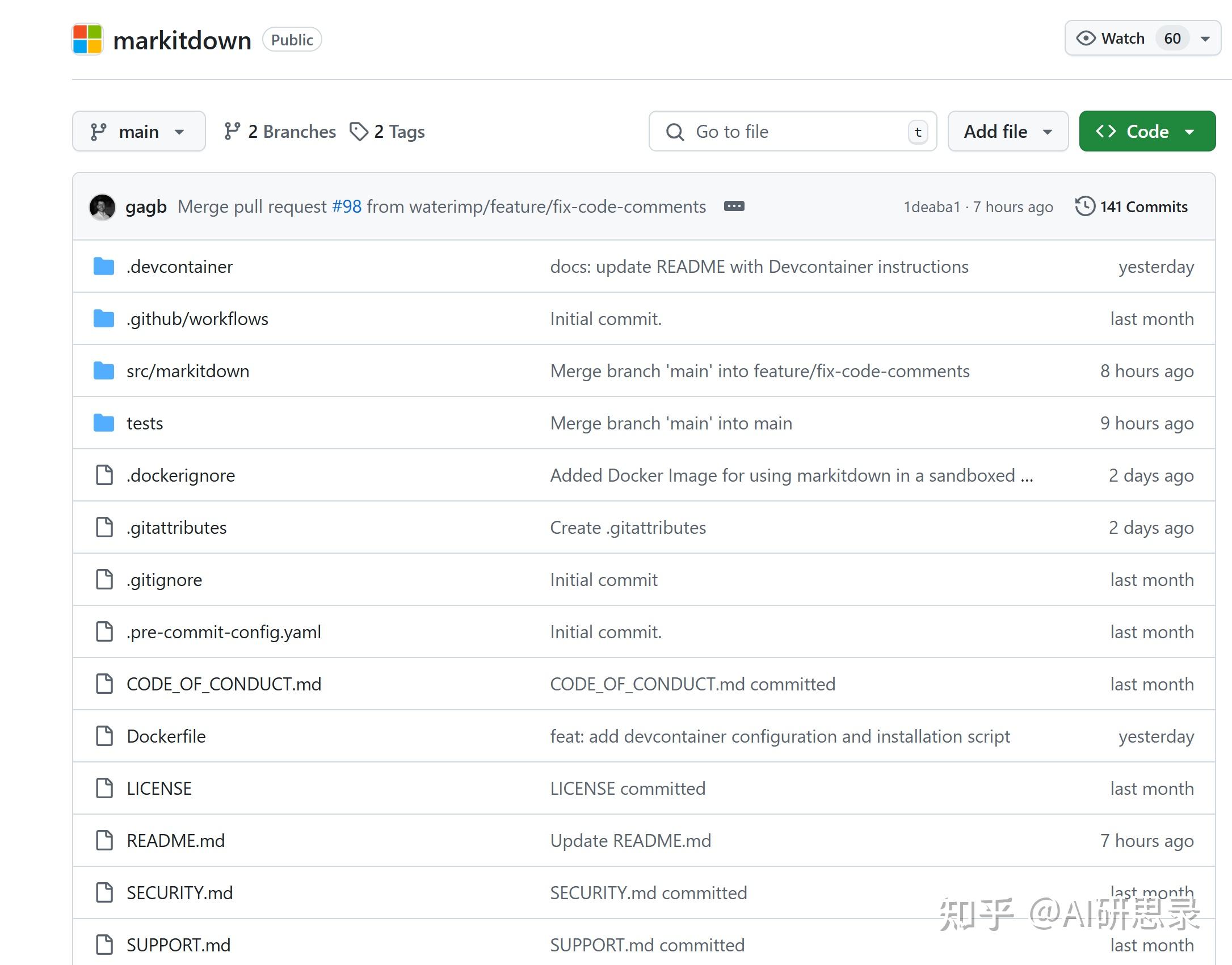The image size is (1232, 965).
Task: Click the .devcontainer folder icon
Action: pos(104,267)
